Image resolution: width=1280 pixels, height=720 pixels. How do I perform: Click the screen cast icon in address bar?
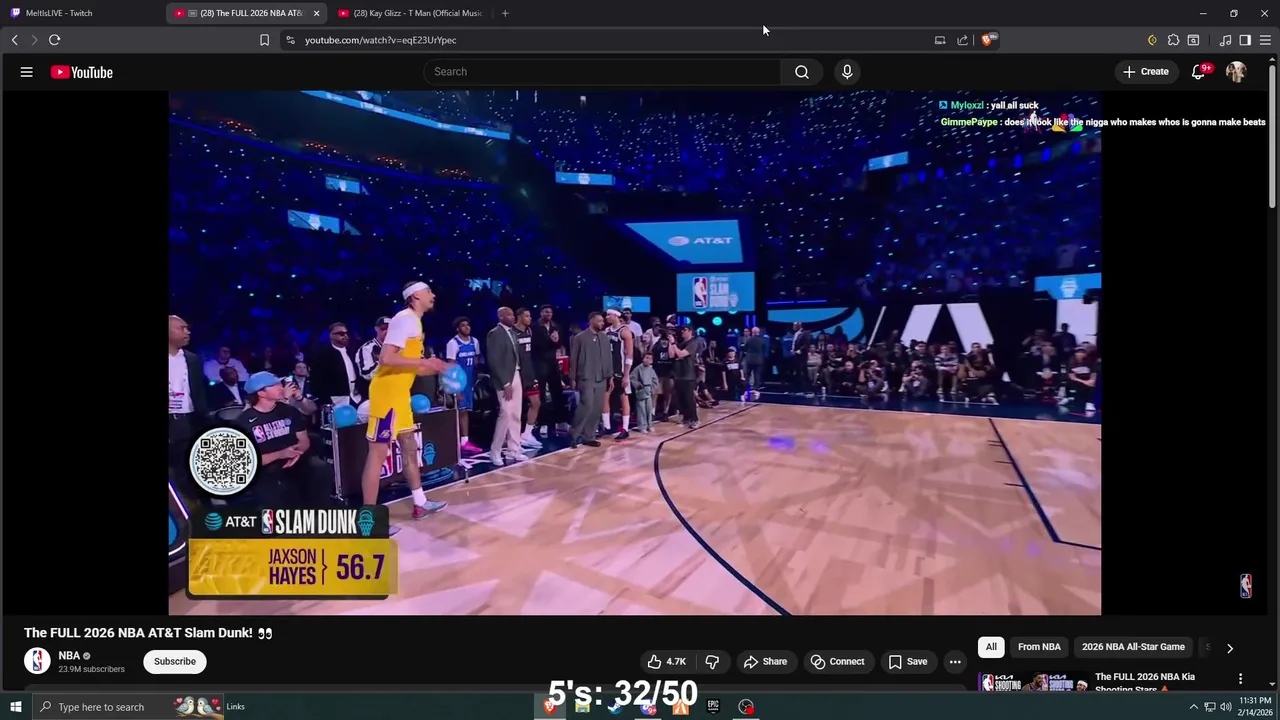[940, 40]
